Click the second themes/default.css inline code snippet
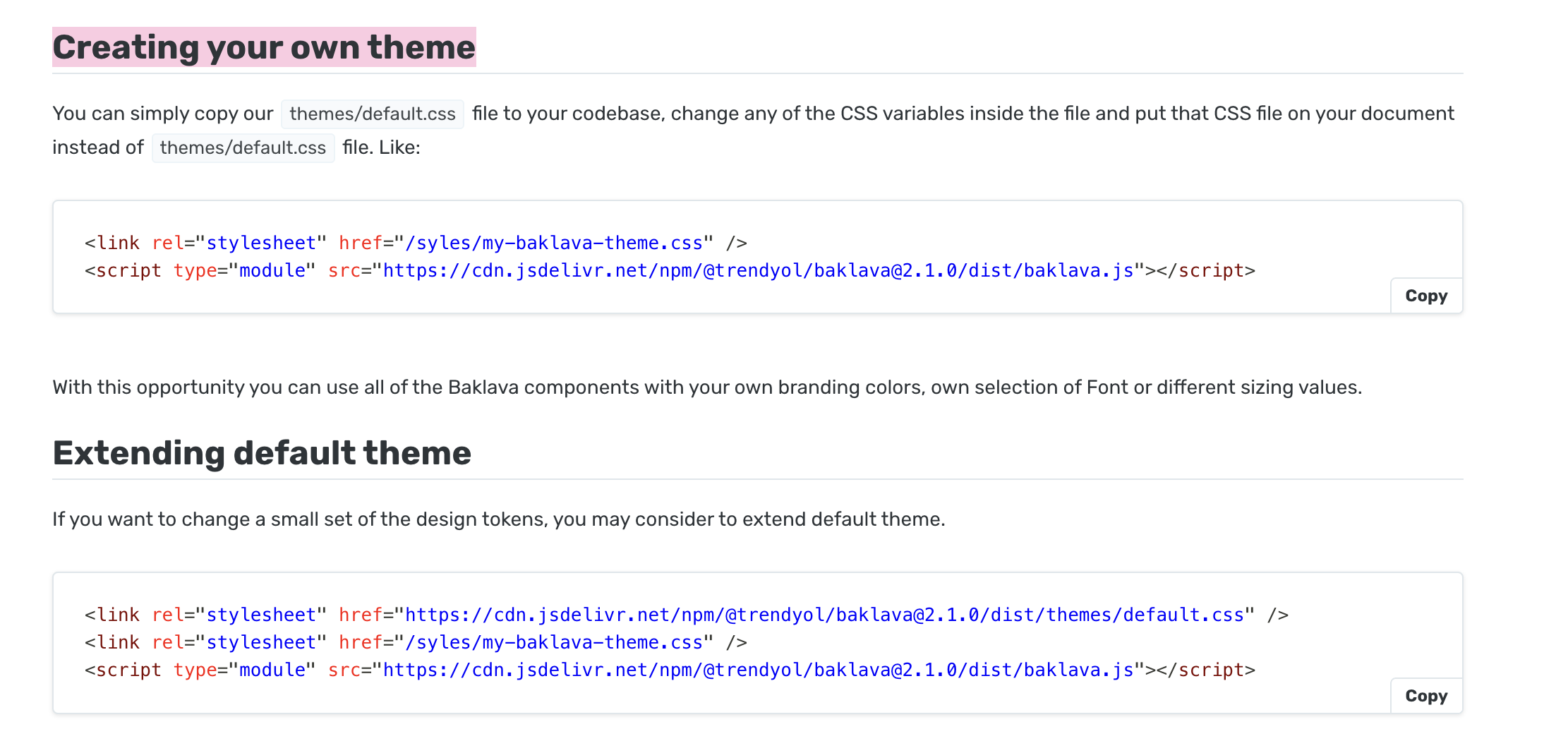This screenshot has width=1568, height=741. tap(243, 147)
